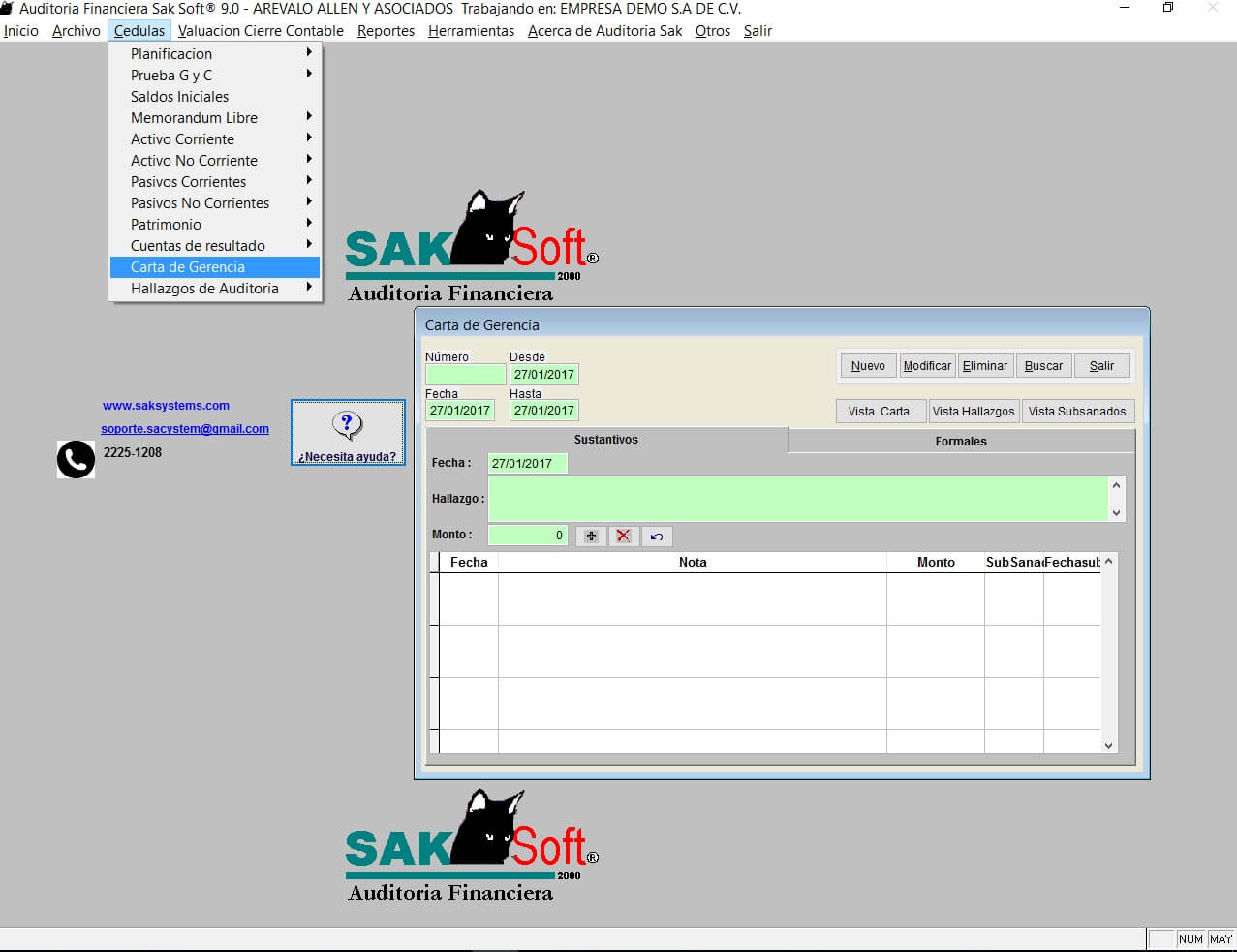Click the Hallazgo text area
The width and height of the screenshot is (1237, 952).
[798, 499]
